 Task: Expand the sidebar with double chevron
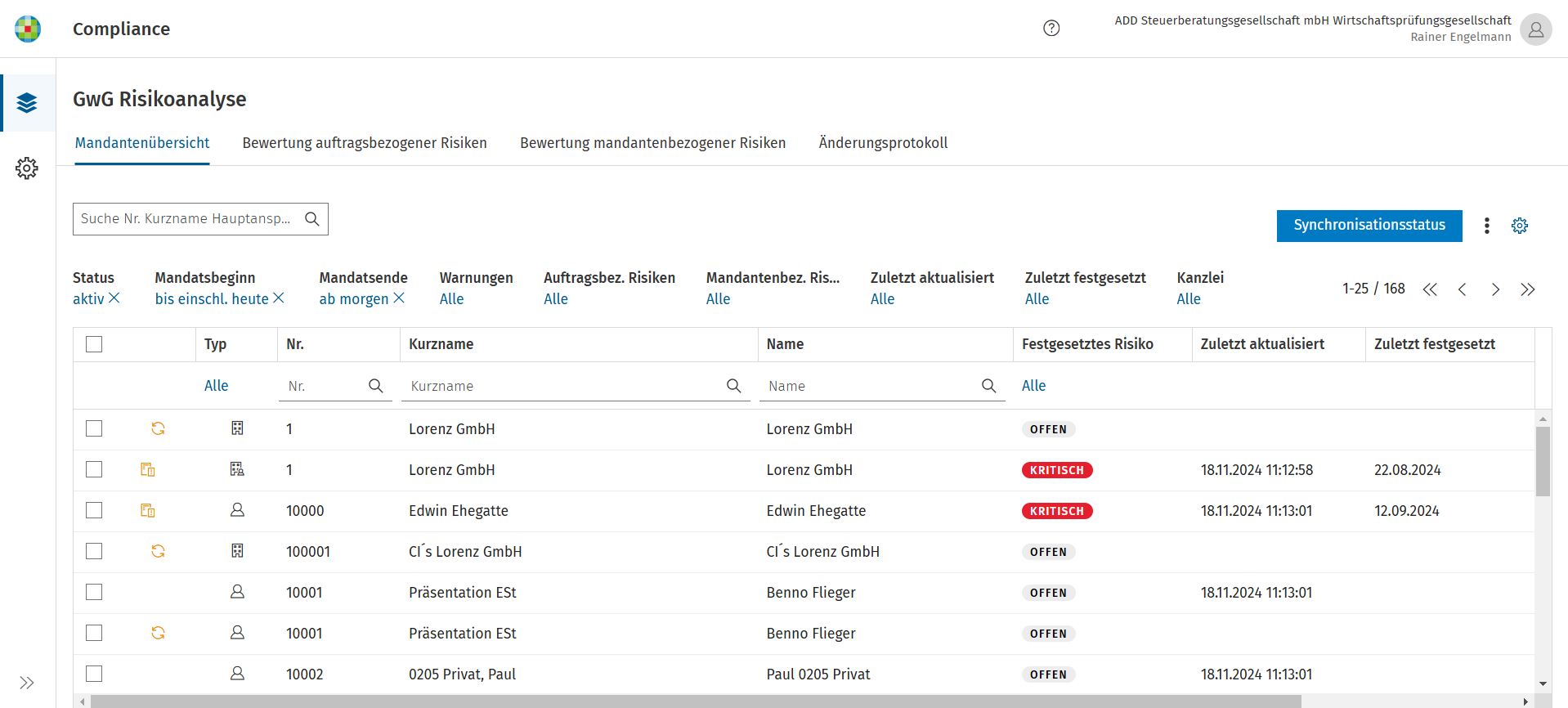coord(27,683)
